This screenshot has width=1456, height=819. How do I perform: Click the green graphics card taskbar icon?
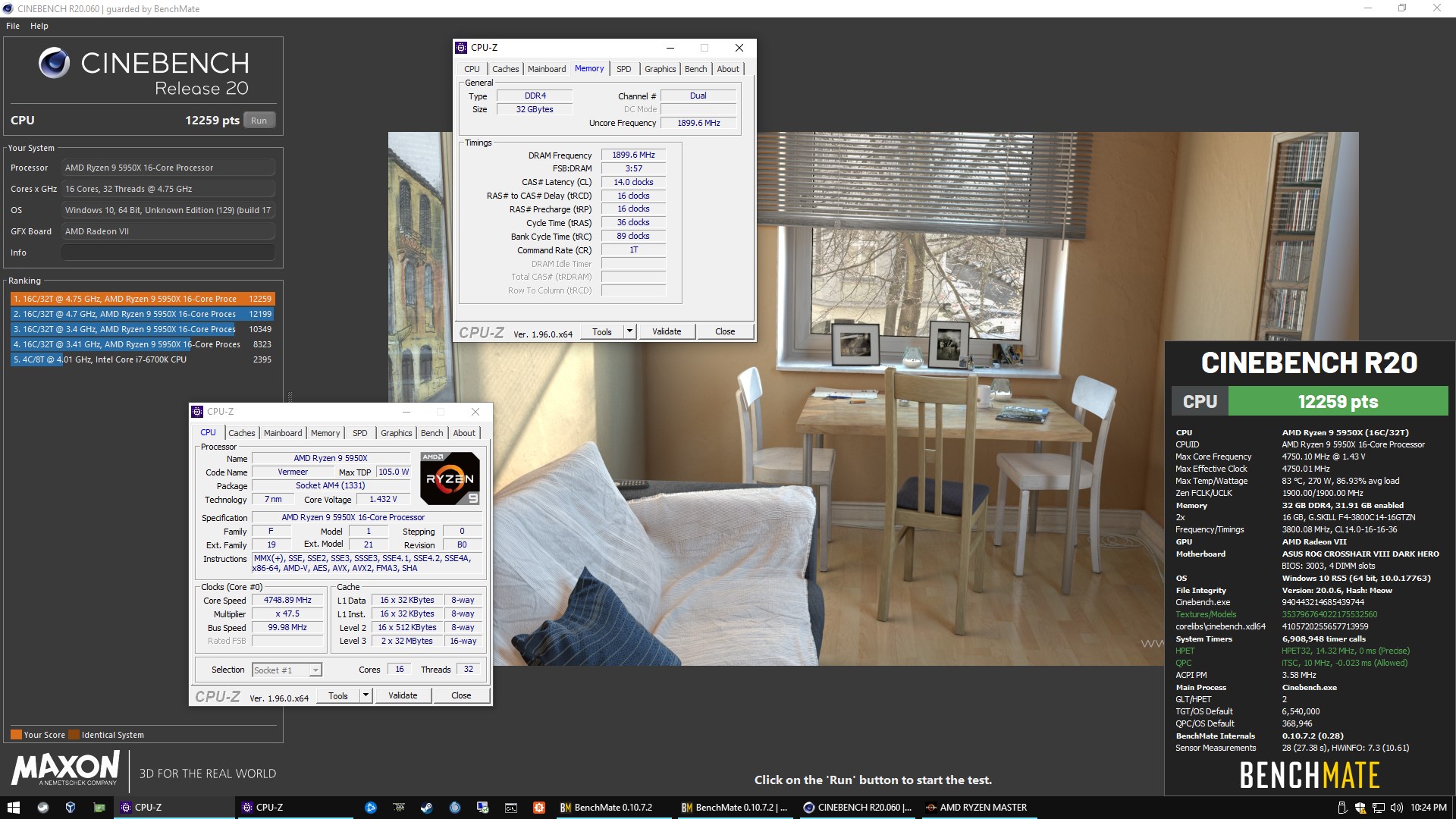[x=99, y=808]
